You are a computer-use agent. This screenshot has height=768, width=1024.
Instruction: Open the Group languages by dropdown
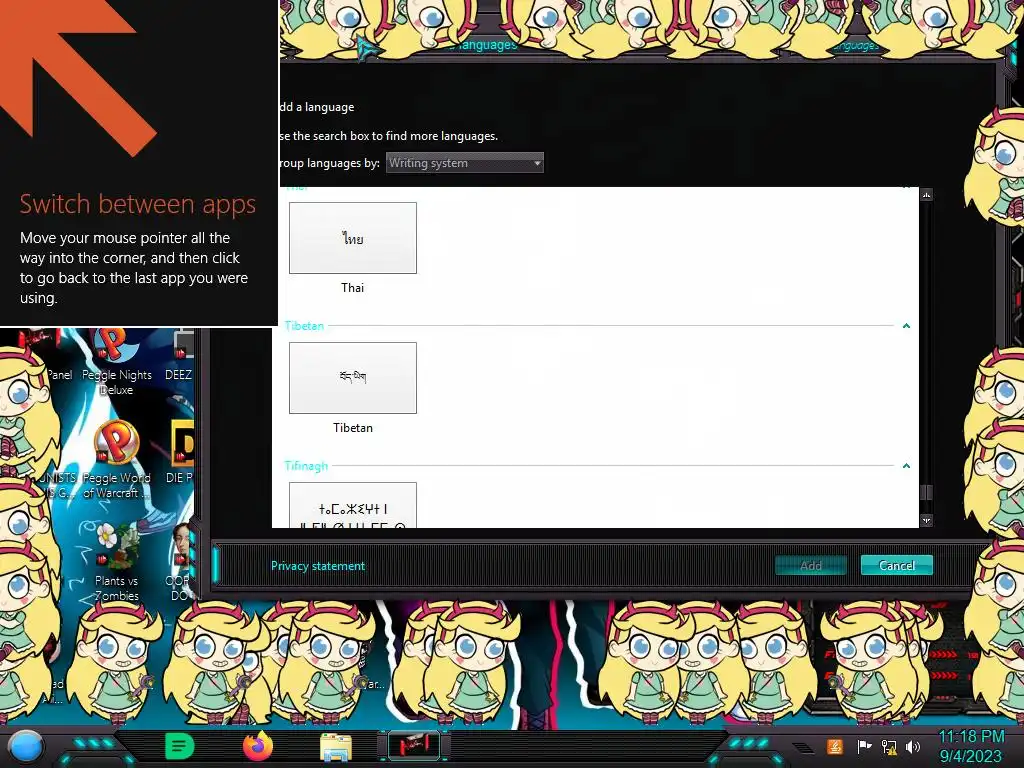464,163
